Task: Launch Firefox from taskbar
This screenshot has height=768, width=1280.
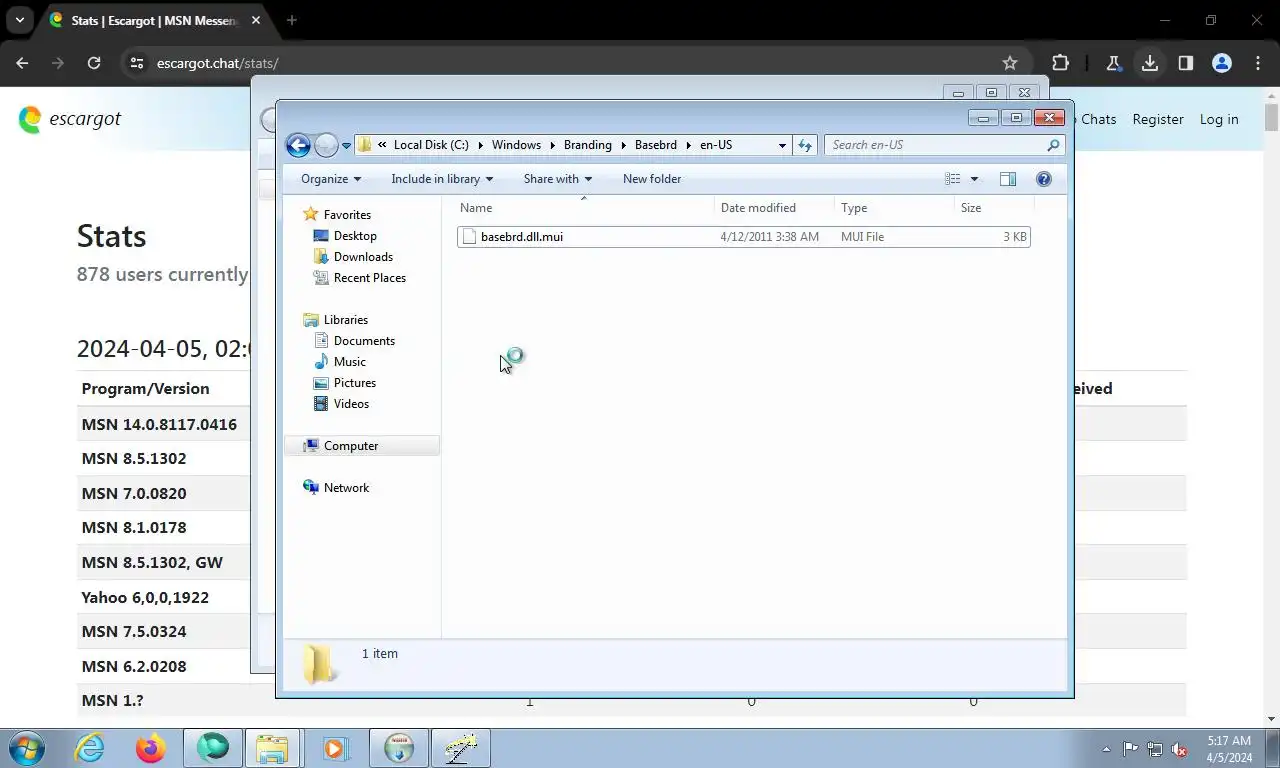Action: [150, 748]
